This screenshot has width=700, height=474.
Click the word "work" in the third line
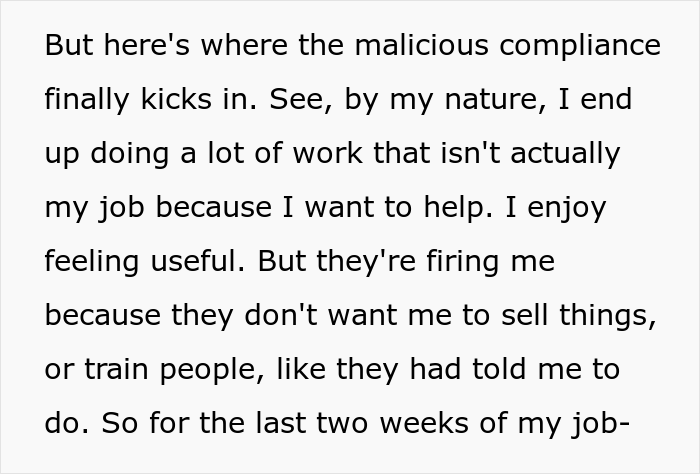[x=332, y=155]
